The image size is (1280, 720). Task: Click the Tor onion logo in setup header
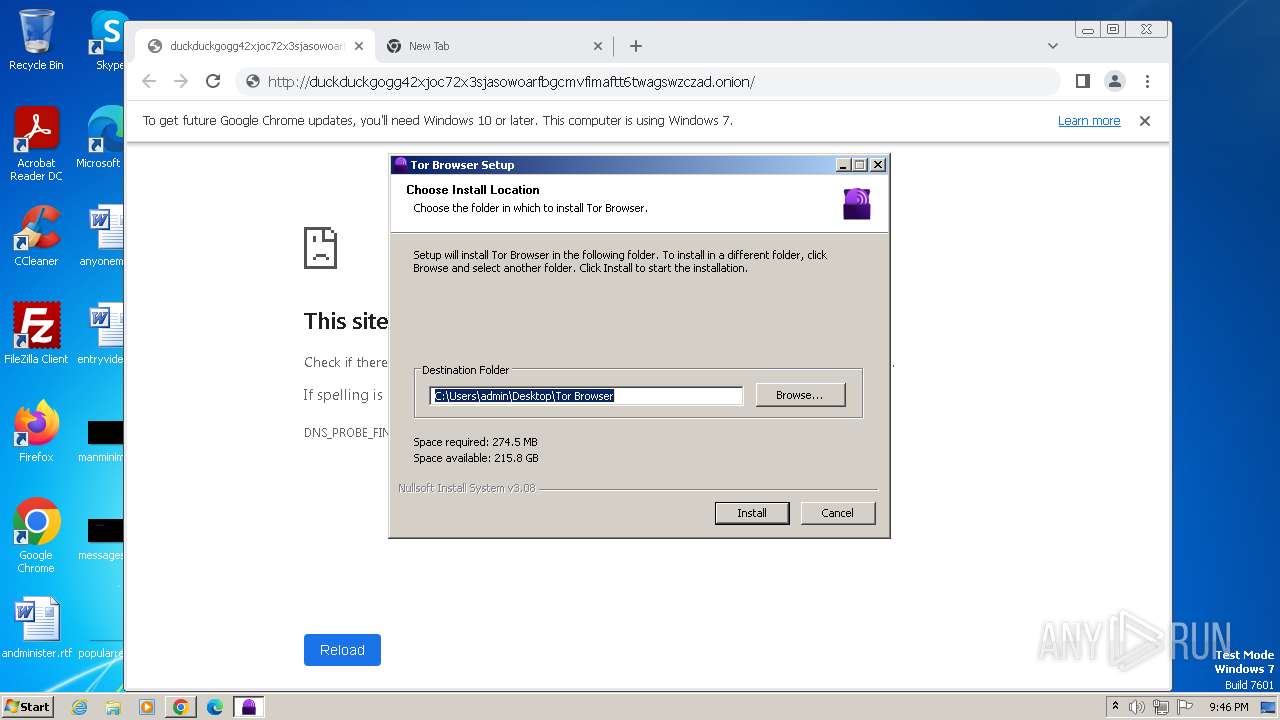coord(857,203)
